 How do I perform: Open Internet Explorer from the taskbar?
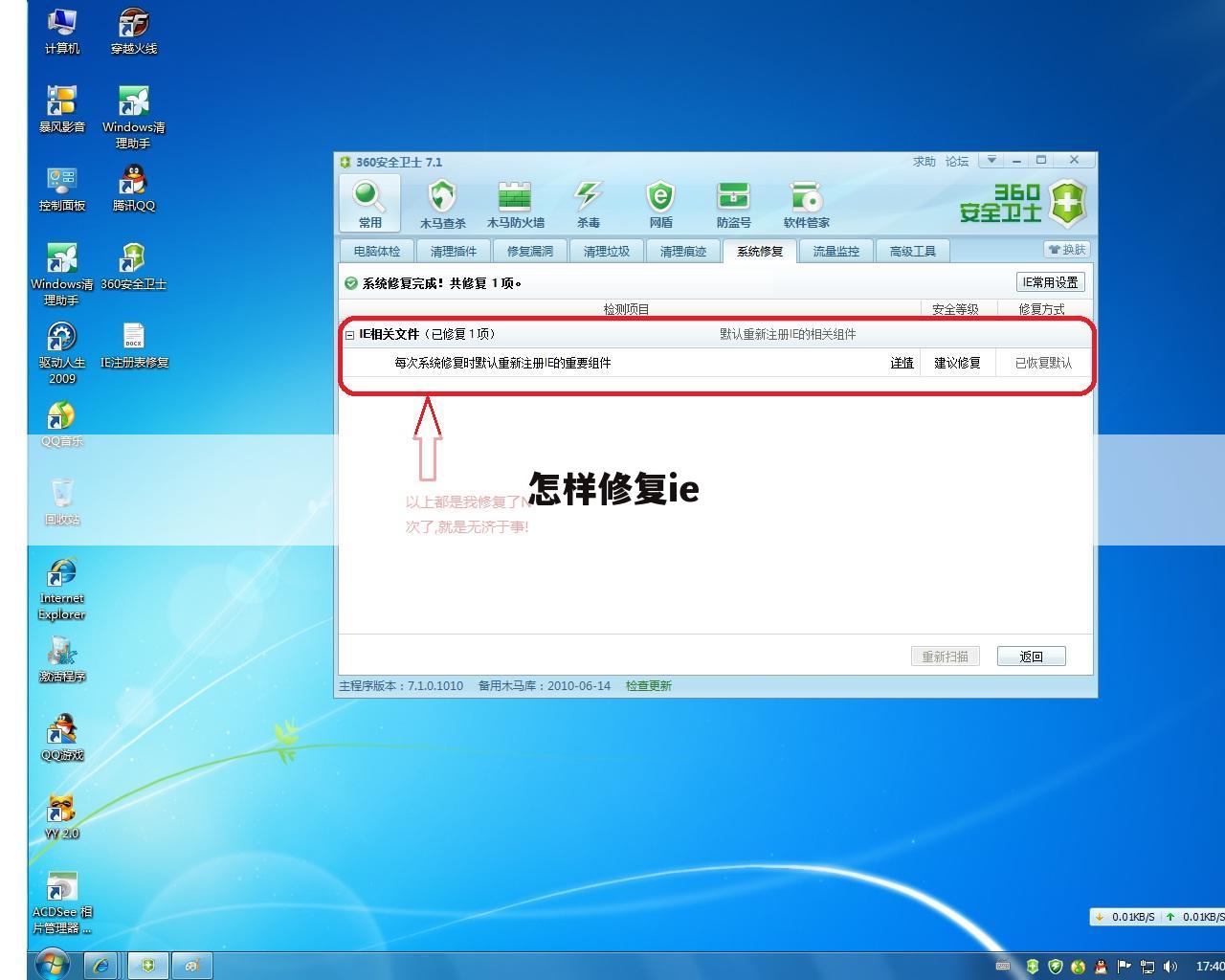(x=100, y=966)
